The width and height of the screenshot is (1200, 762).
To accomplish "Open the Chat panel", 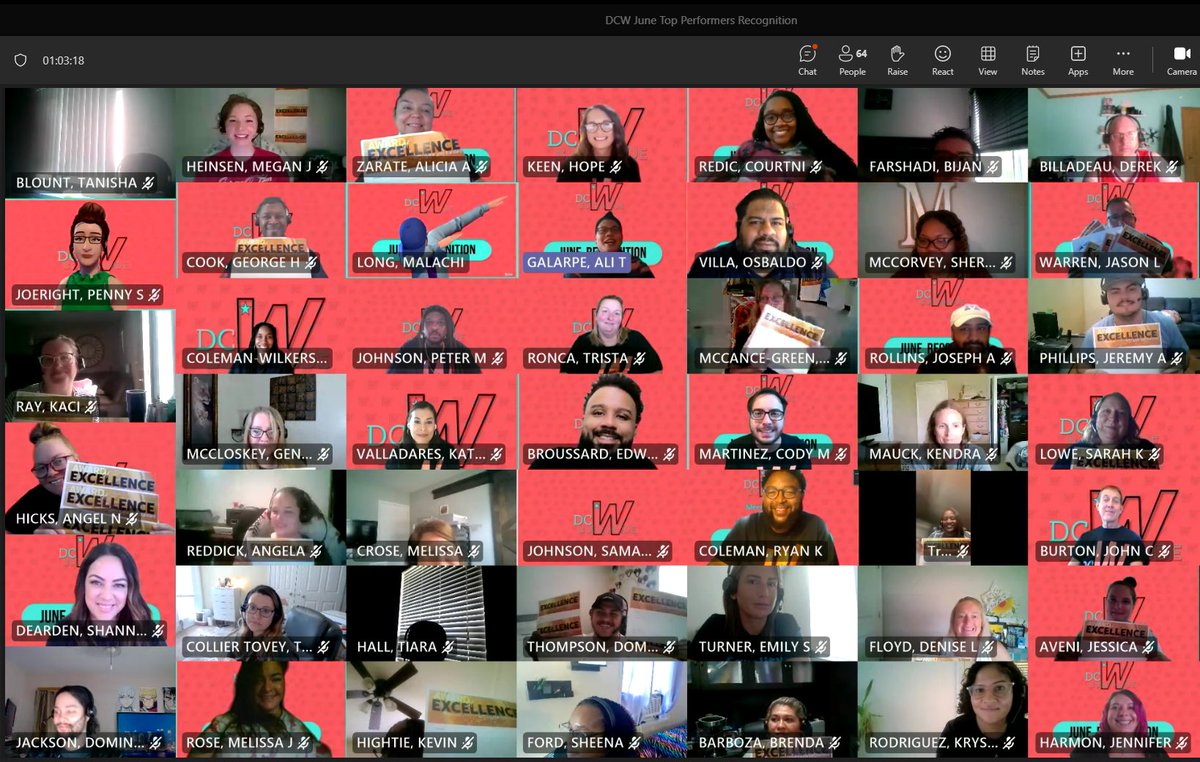I will pyautogui.click(x=807, y=60).
